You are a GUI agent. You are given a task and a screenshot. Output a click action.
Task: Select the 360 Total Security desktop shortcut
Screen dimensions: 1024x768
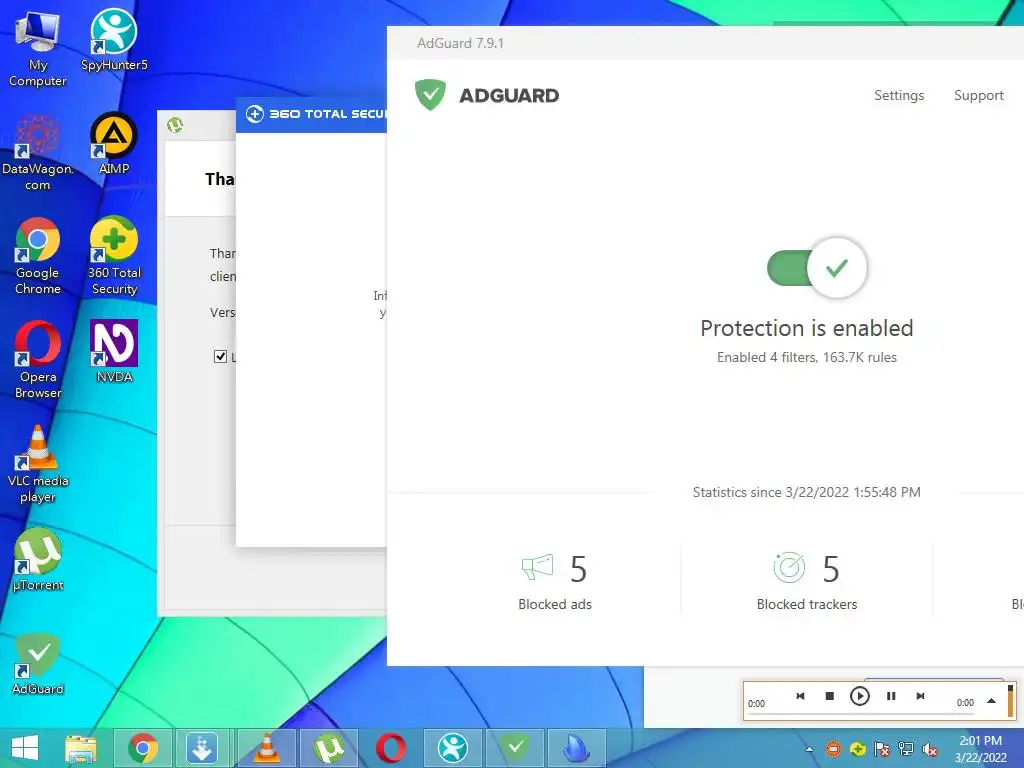pyautogui.click(x=114, y=256)
